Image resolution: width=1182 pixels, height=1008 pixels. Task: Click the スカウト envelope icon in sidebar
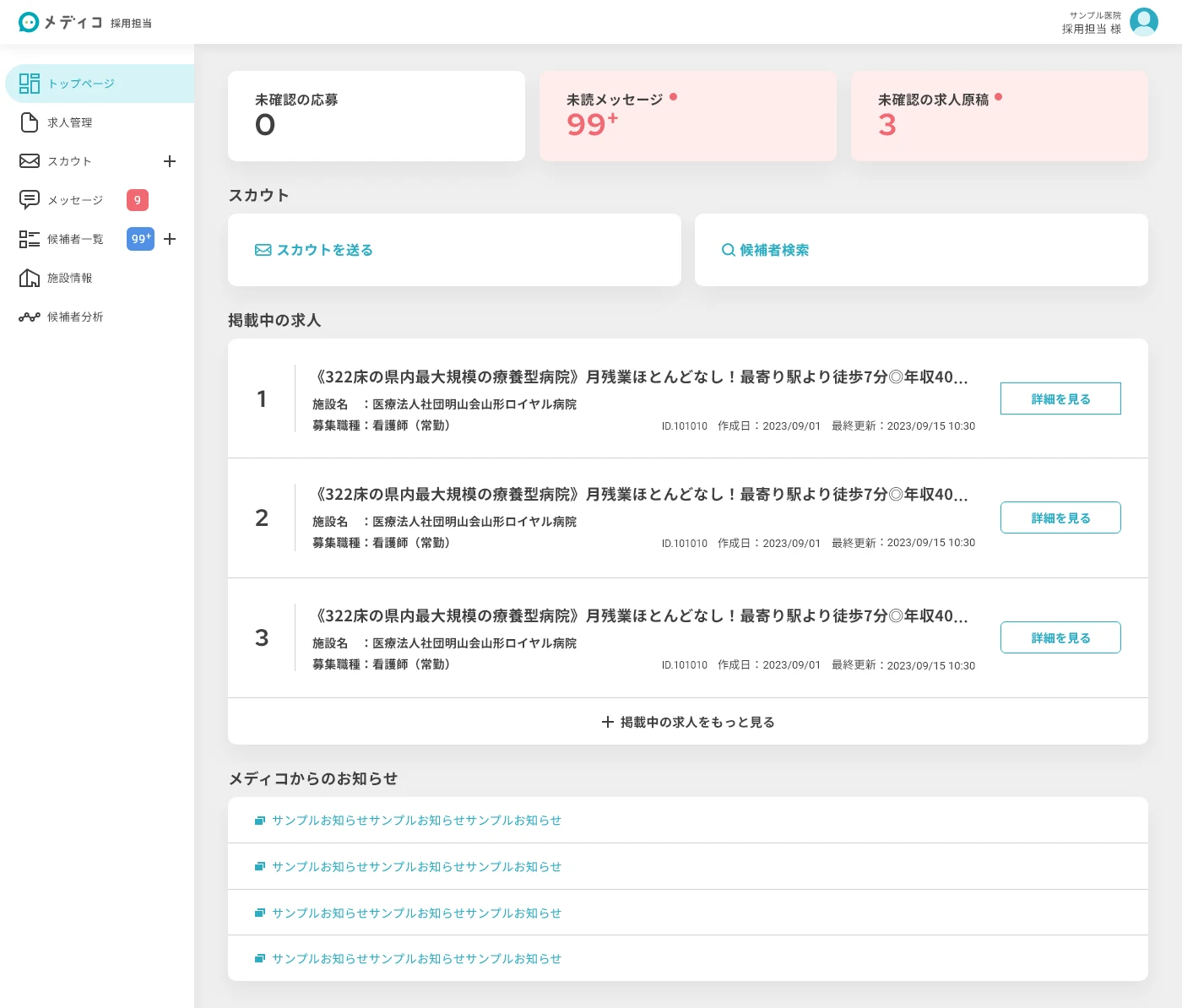pos(30,161)
